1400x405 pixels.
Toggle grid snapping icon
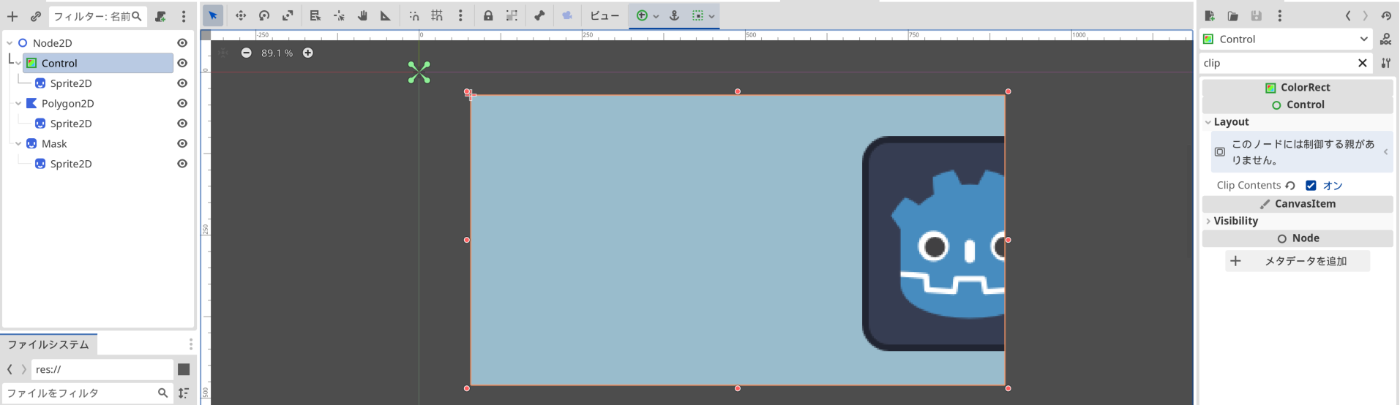(437, 16)
